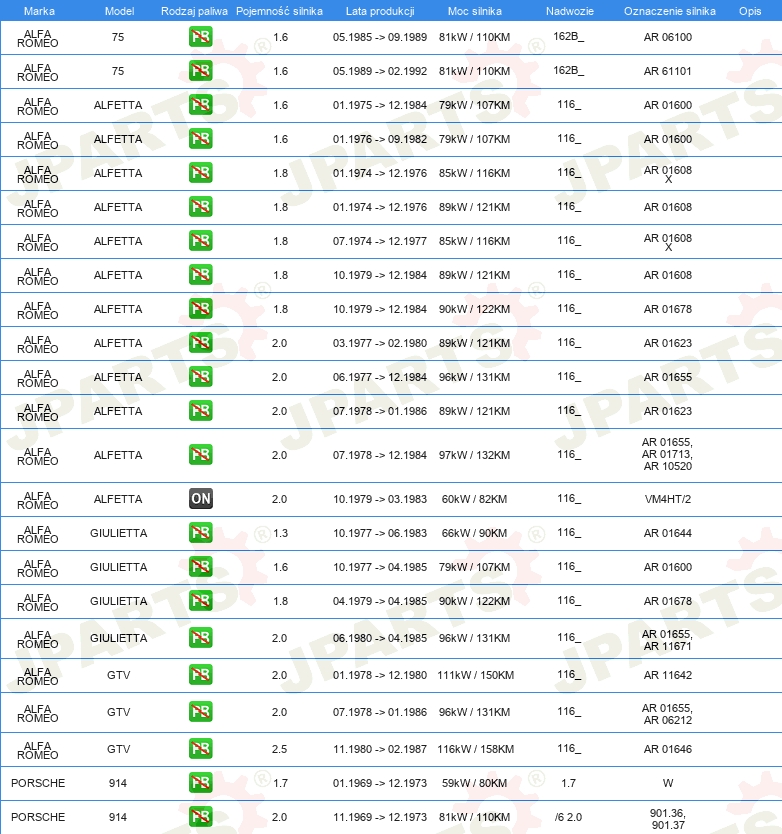Select engine codes 901.36, 901.37
The height and width of the screenshot is (834, 782).
click(668, 819)
